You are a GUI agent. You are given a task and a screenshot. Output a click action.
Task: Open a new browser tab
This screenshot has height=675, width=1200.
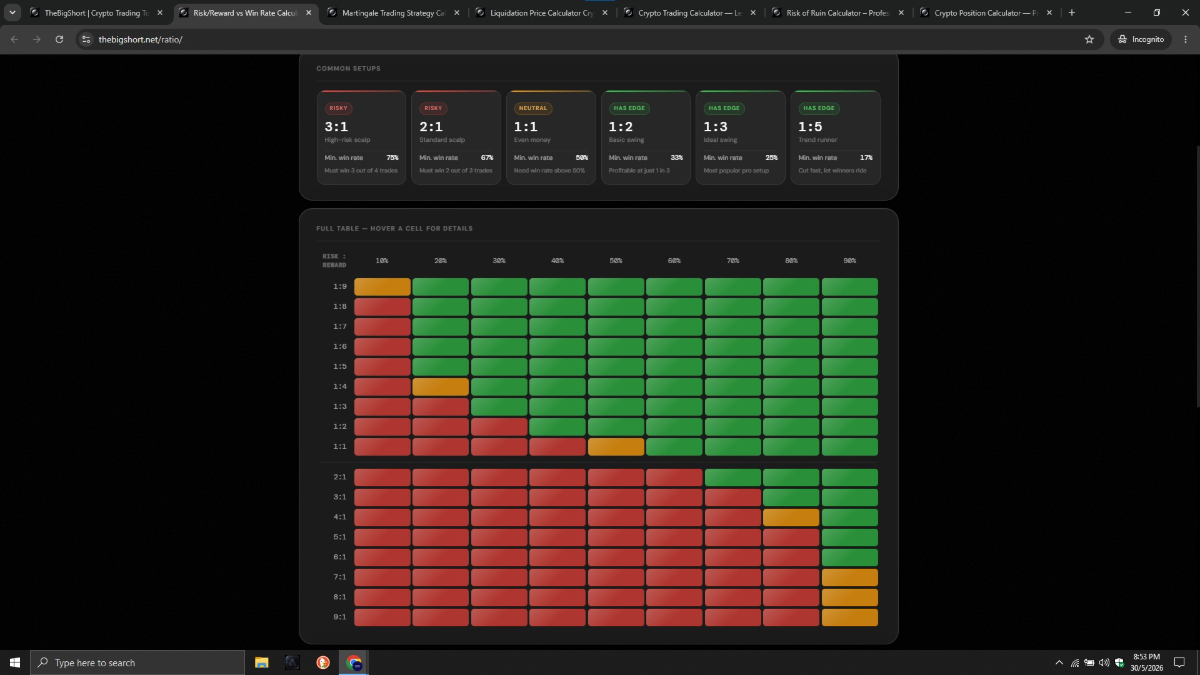tap(1072, 13)
